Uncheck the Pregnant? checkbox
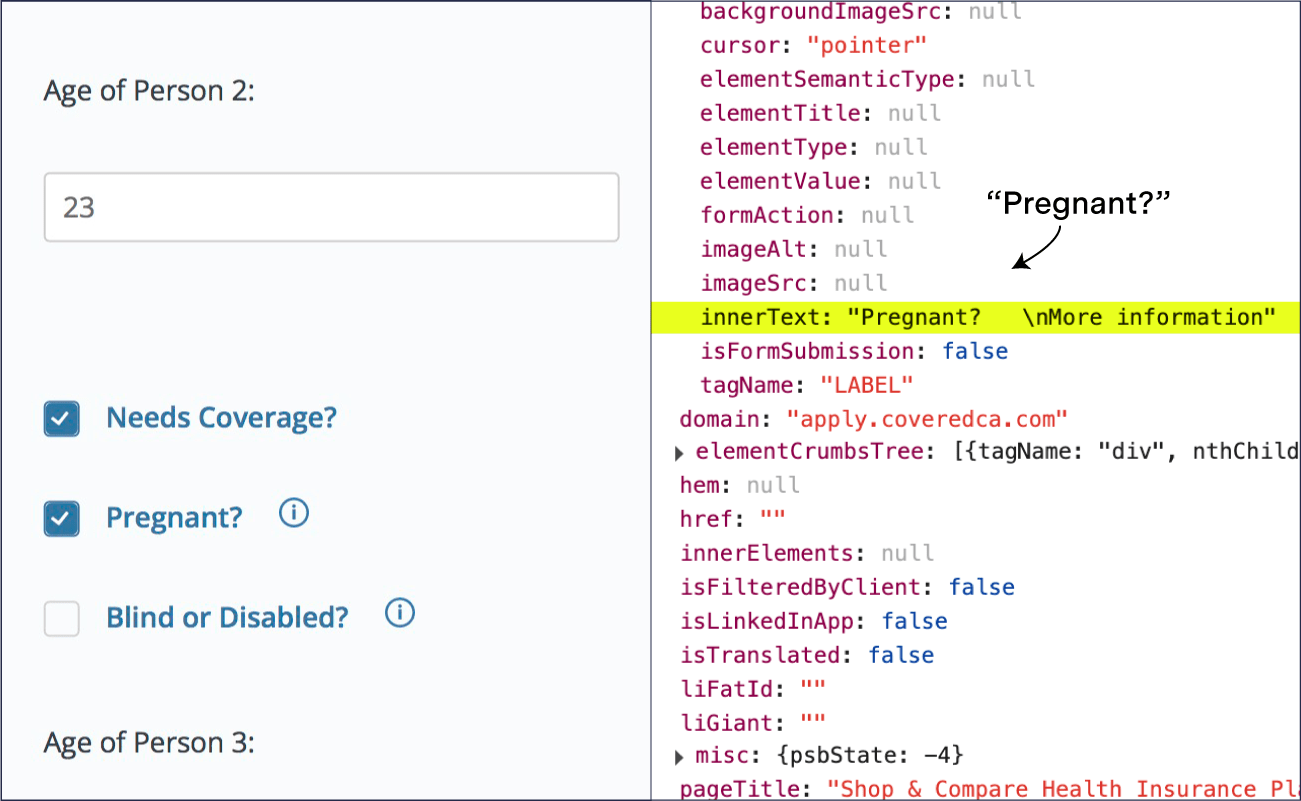Image resolution: width=1301 pixels, height=801 pixels. 61,518
